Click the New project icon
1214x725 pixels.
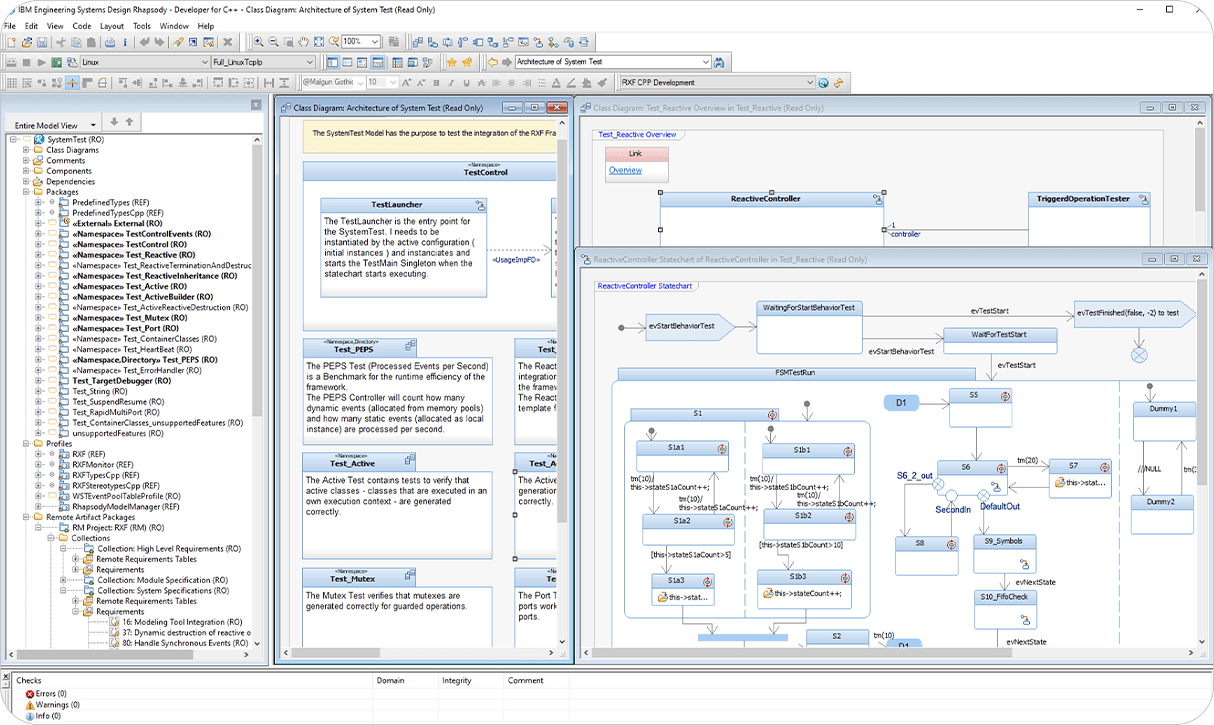click(11, 42)
